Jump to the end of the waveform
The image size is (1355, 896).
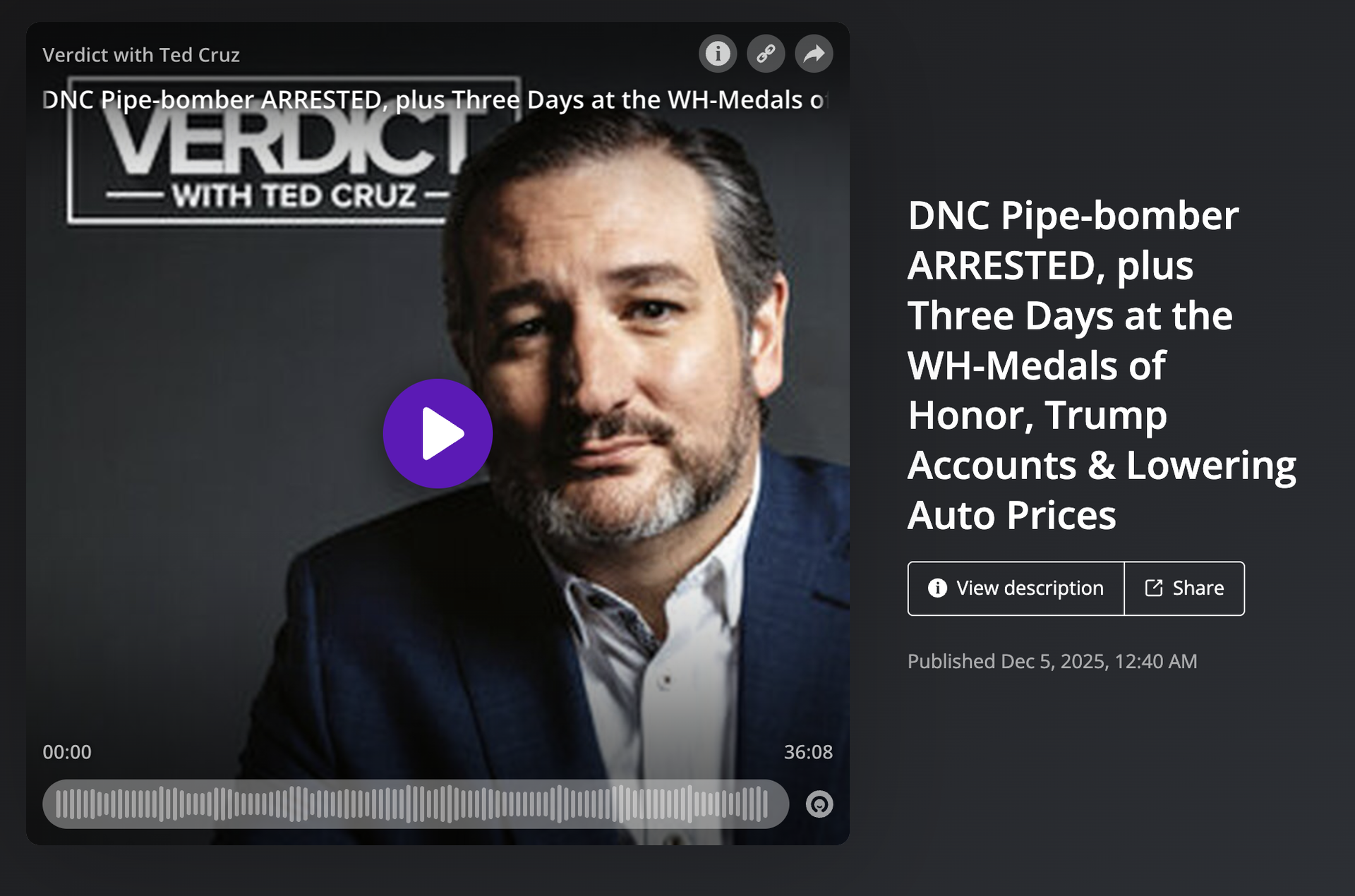(x=766, y=804)
